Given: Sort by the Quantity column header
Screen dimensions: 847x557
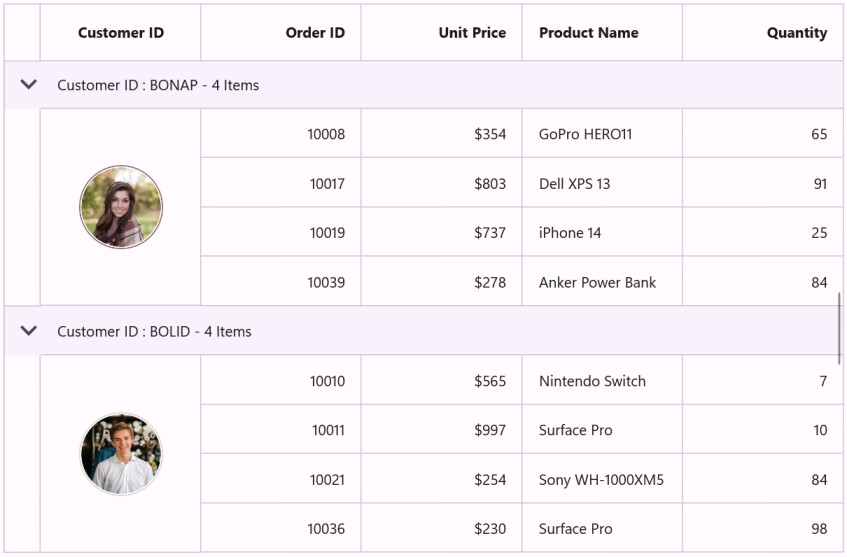Looking at the screenshot, I should (796, 33).
